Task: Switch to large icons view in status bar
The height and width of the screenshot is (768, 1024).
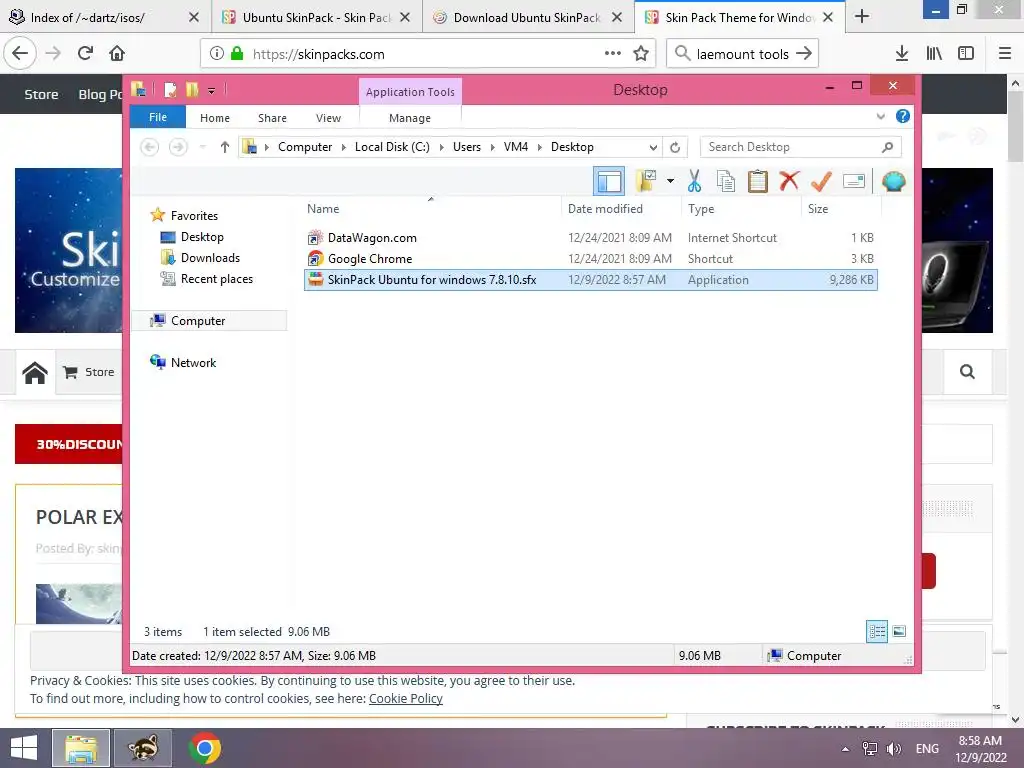Action: coord(899,632)
